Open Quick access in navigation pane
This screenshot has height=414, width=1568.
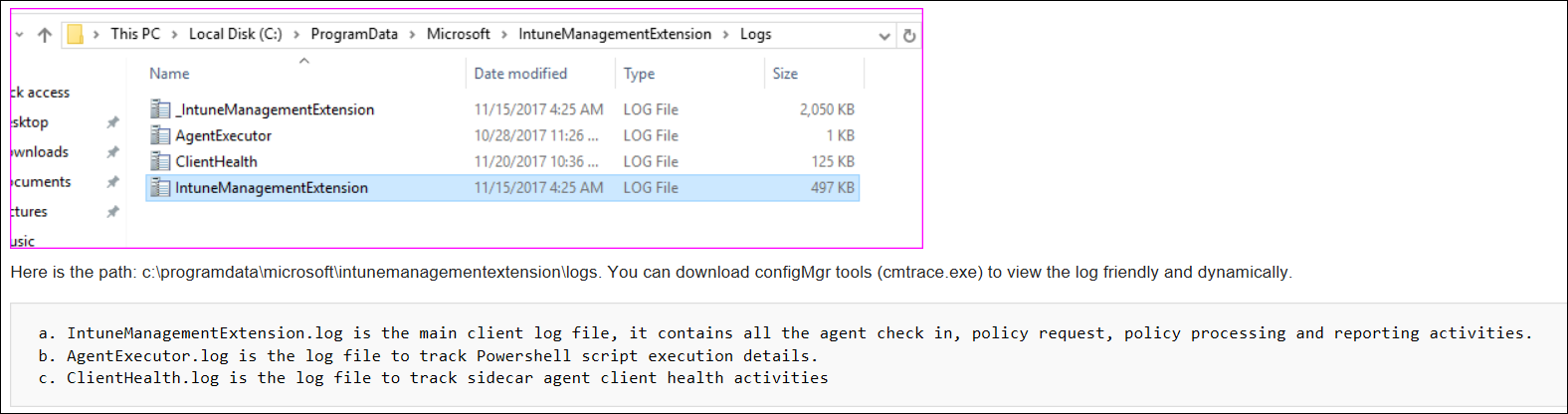click(x=40, y=93)
